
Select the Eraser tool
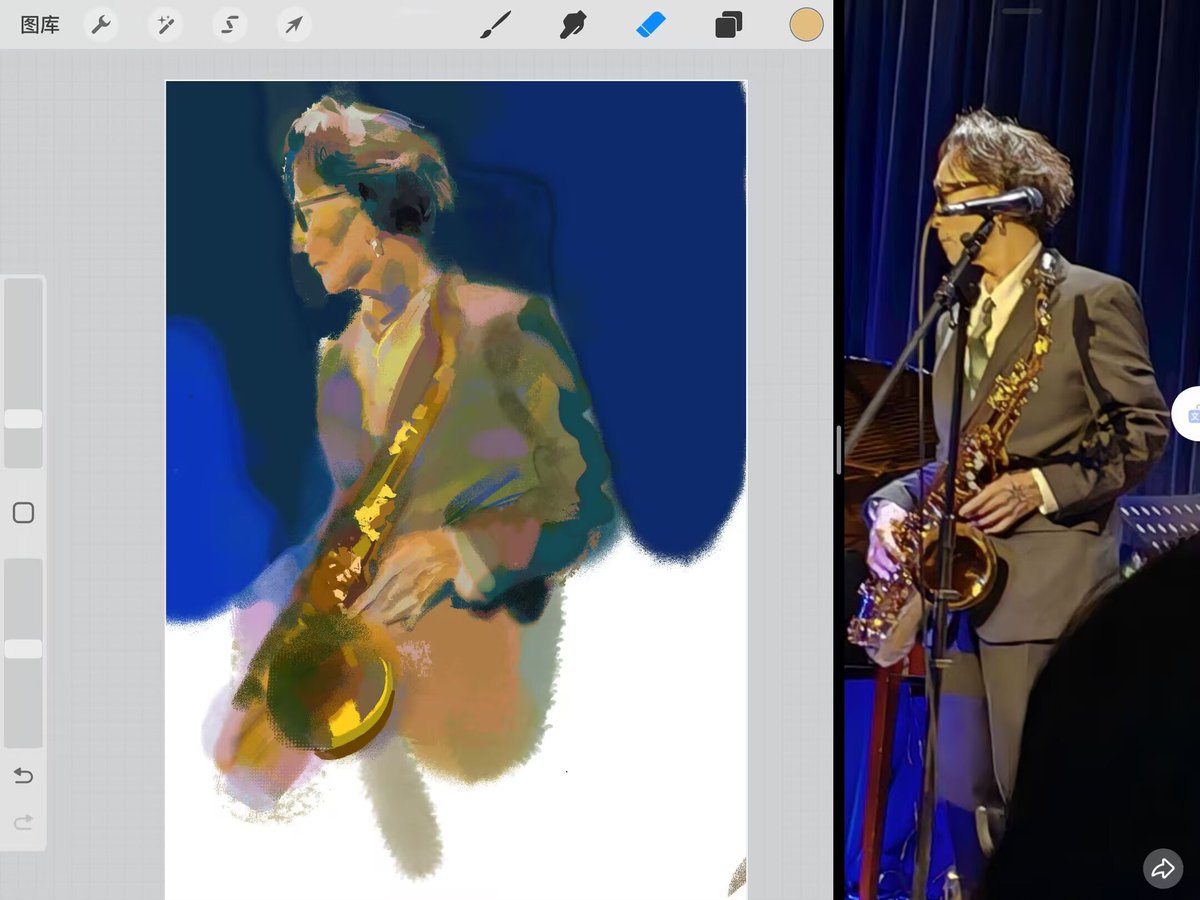coord(651,25)
